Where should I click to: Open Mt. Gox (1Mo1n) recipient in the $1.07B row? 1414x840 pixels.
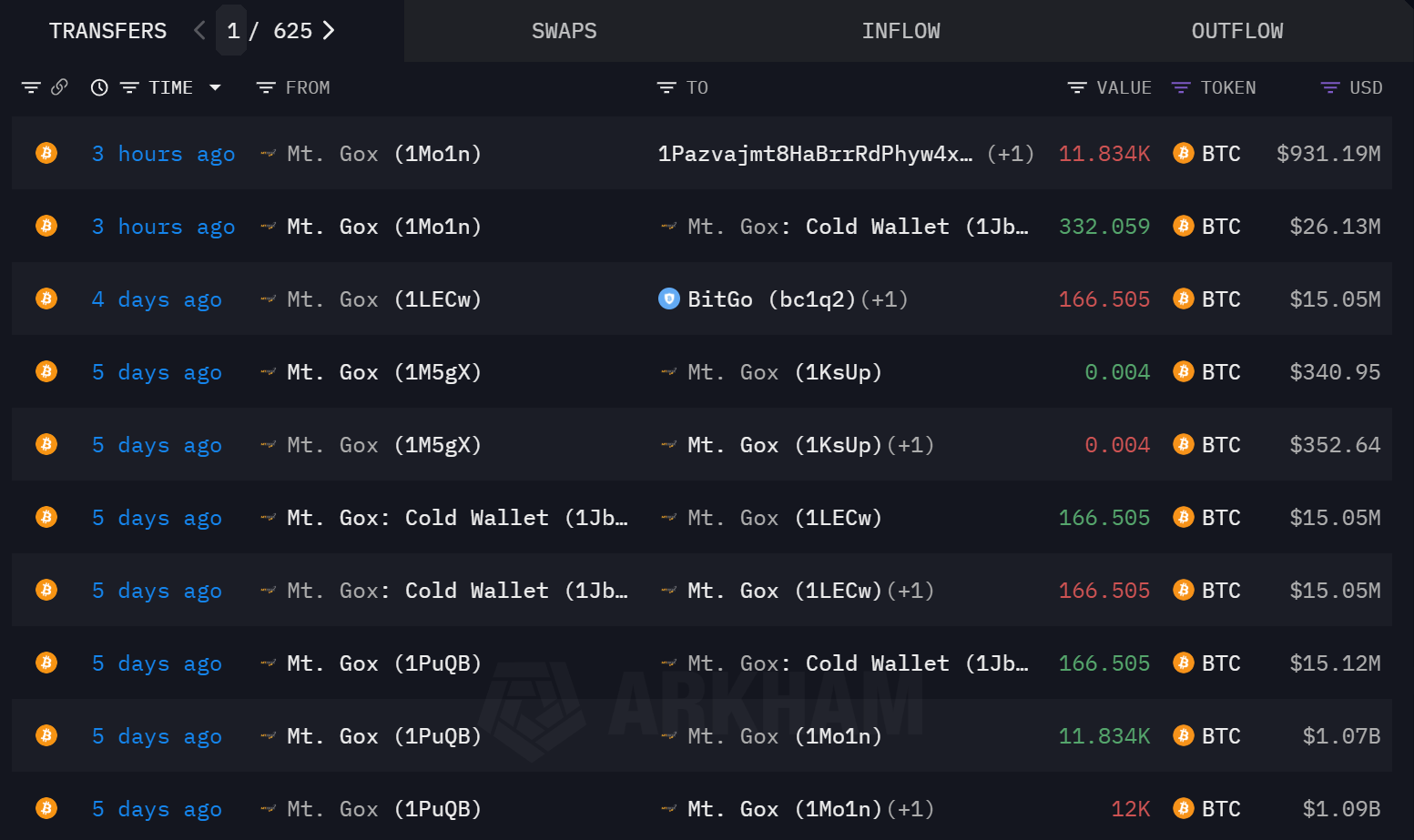click(x=784, y=736)
